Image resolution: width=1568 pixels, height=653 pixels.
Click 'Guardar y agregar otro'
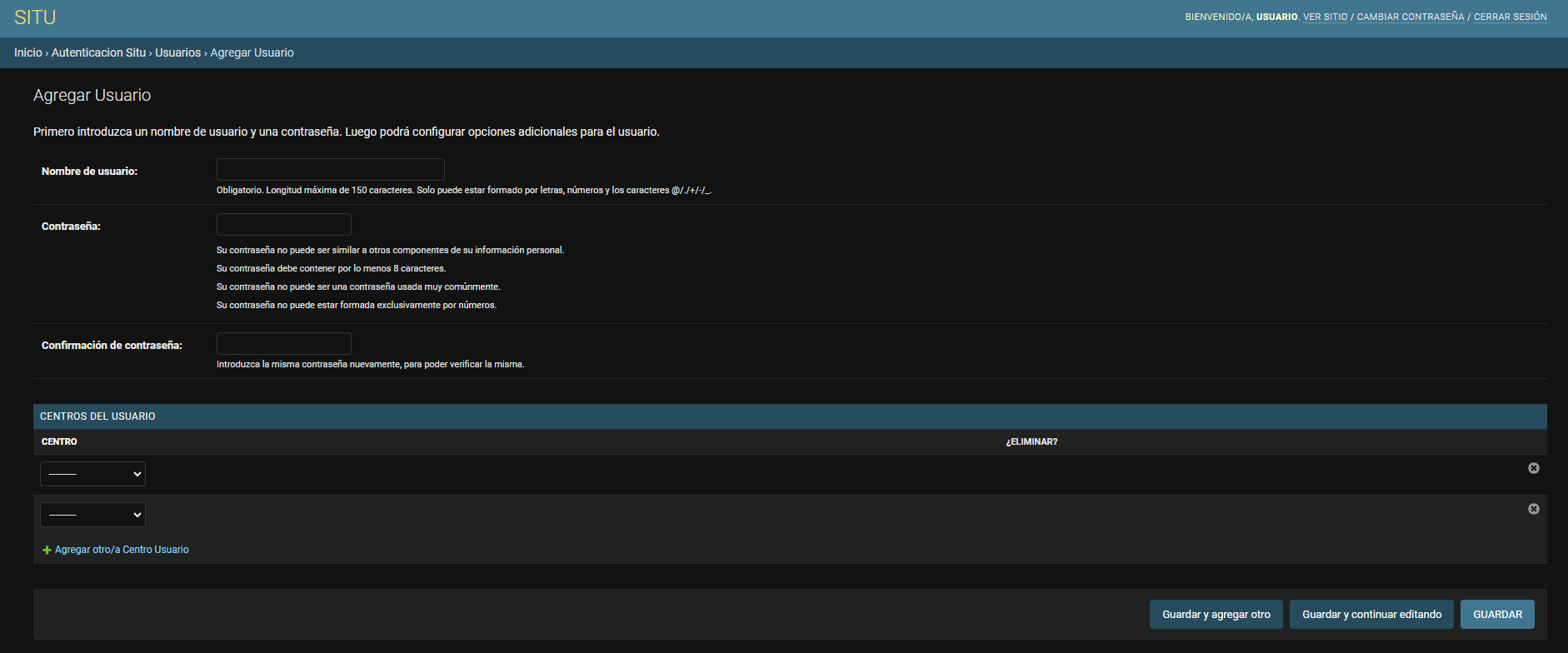(1216, 615)
